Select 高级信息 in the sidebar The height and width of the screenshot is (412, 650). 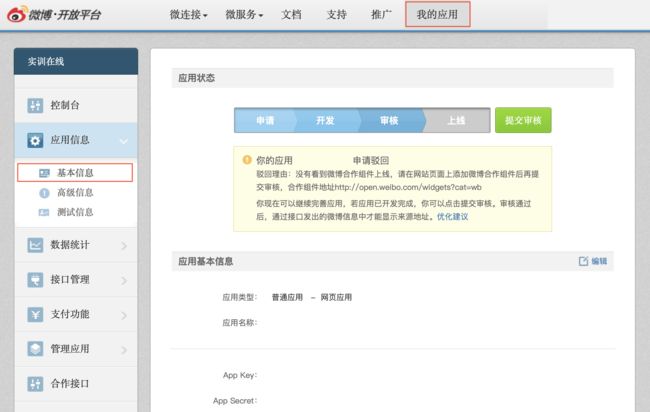75,193
